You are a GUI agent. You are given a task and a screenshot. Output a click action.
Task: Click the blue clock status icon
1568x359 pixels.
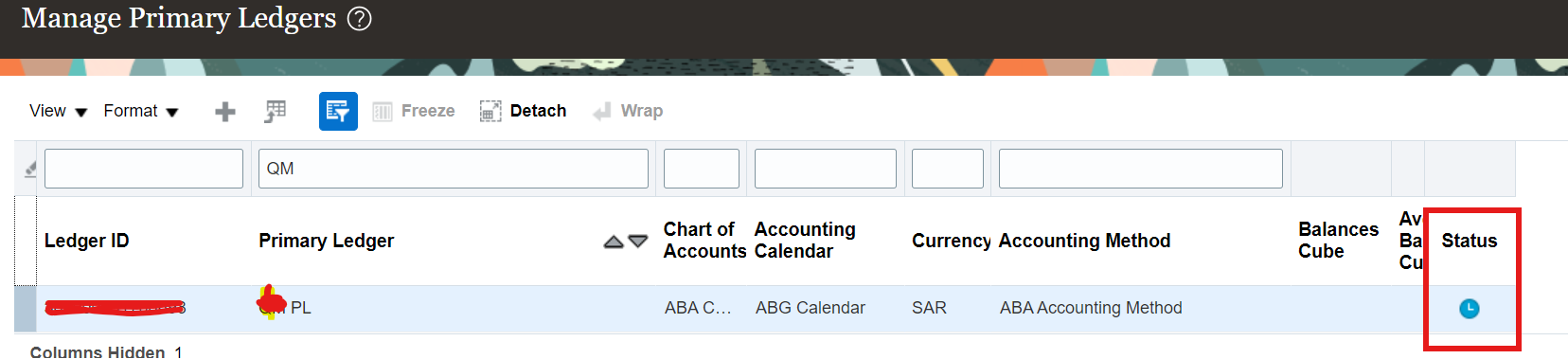point(1469,309)
